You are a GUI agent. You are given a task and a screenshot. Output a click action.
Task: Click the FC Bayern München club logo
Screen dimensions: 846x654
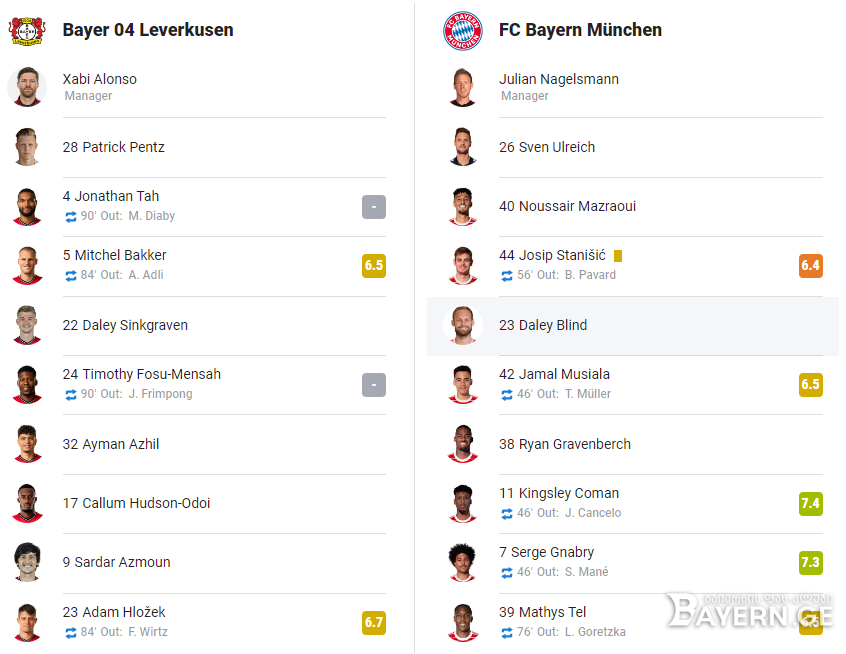462,31
